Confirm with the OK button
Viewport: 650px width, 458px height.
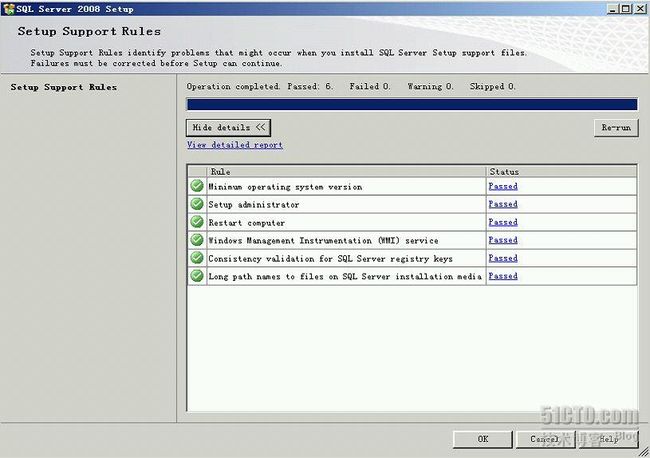pyautogui.click(x=483, y=439)
